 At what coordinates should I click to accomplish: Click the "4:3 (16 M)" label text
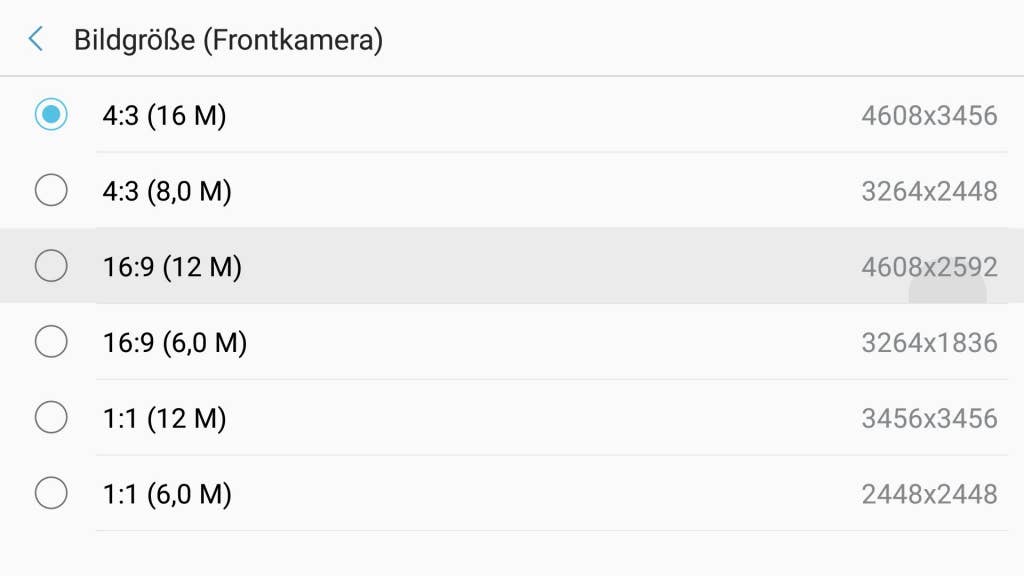point(164,116)
